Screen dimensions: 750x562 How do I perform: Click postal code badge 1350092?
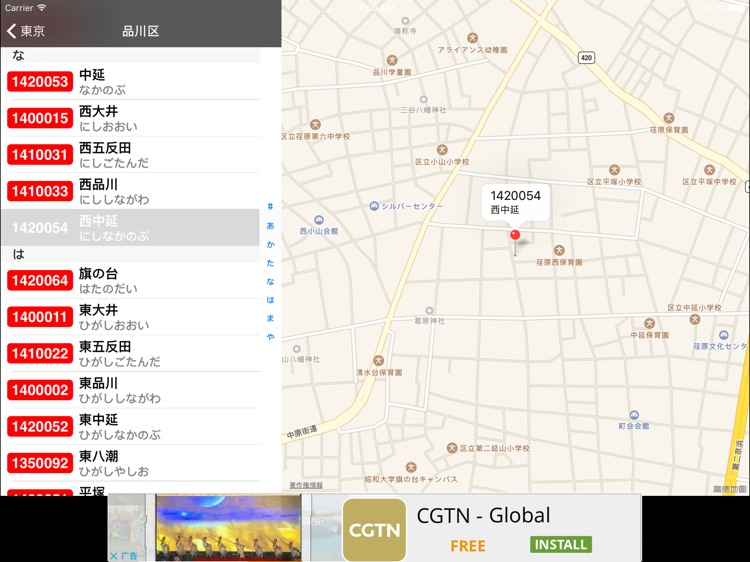click(40, 463)
